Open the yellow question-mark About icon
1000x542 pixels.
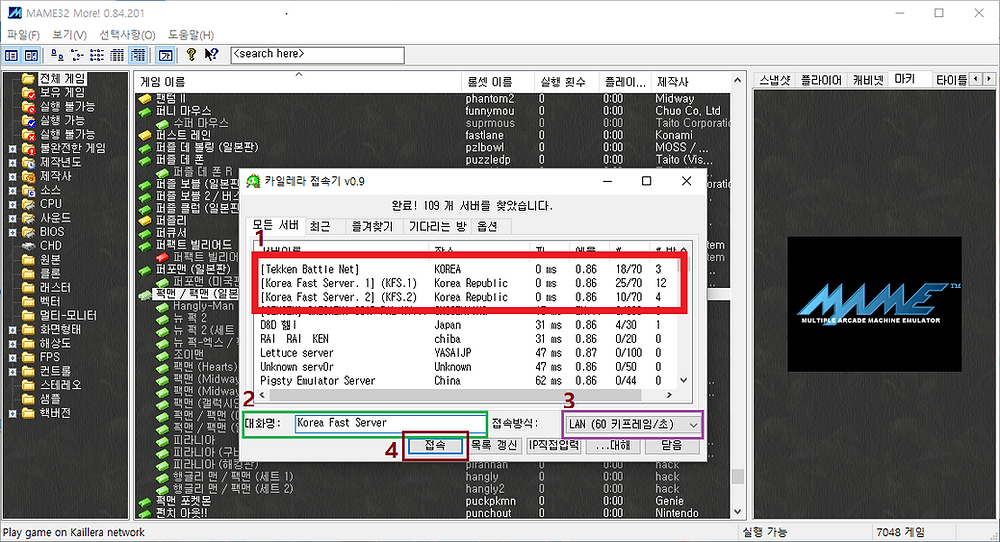pos(191,55)
